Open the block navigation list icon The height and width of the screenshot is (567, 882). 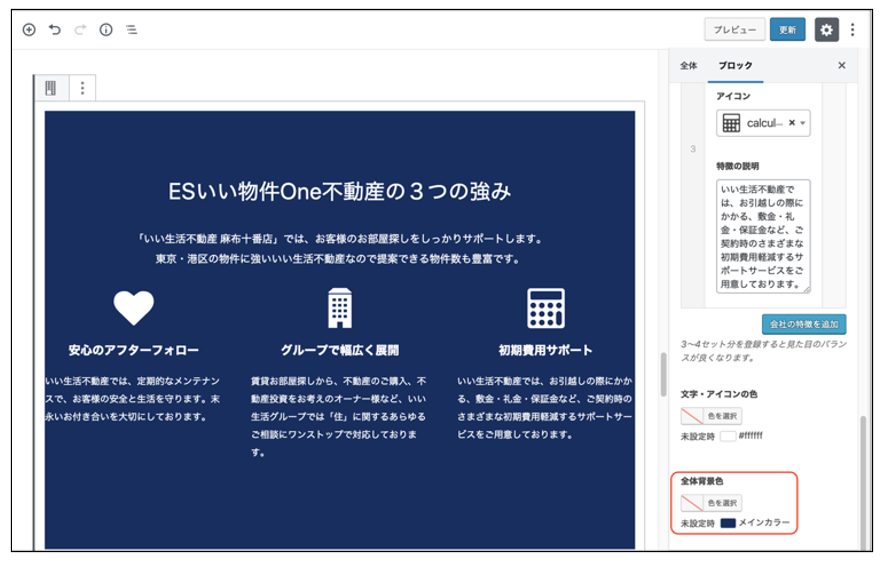[132, 30]
